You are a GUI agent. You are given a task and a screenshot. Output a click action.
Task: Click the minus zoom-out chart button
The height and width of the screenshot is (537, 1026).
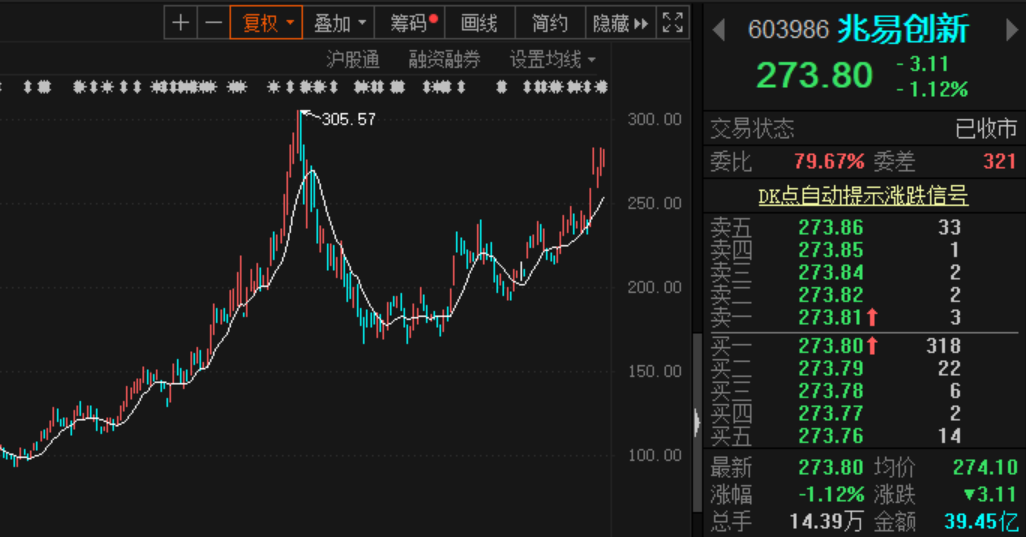tap(212, 22)
